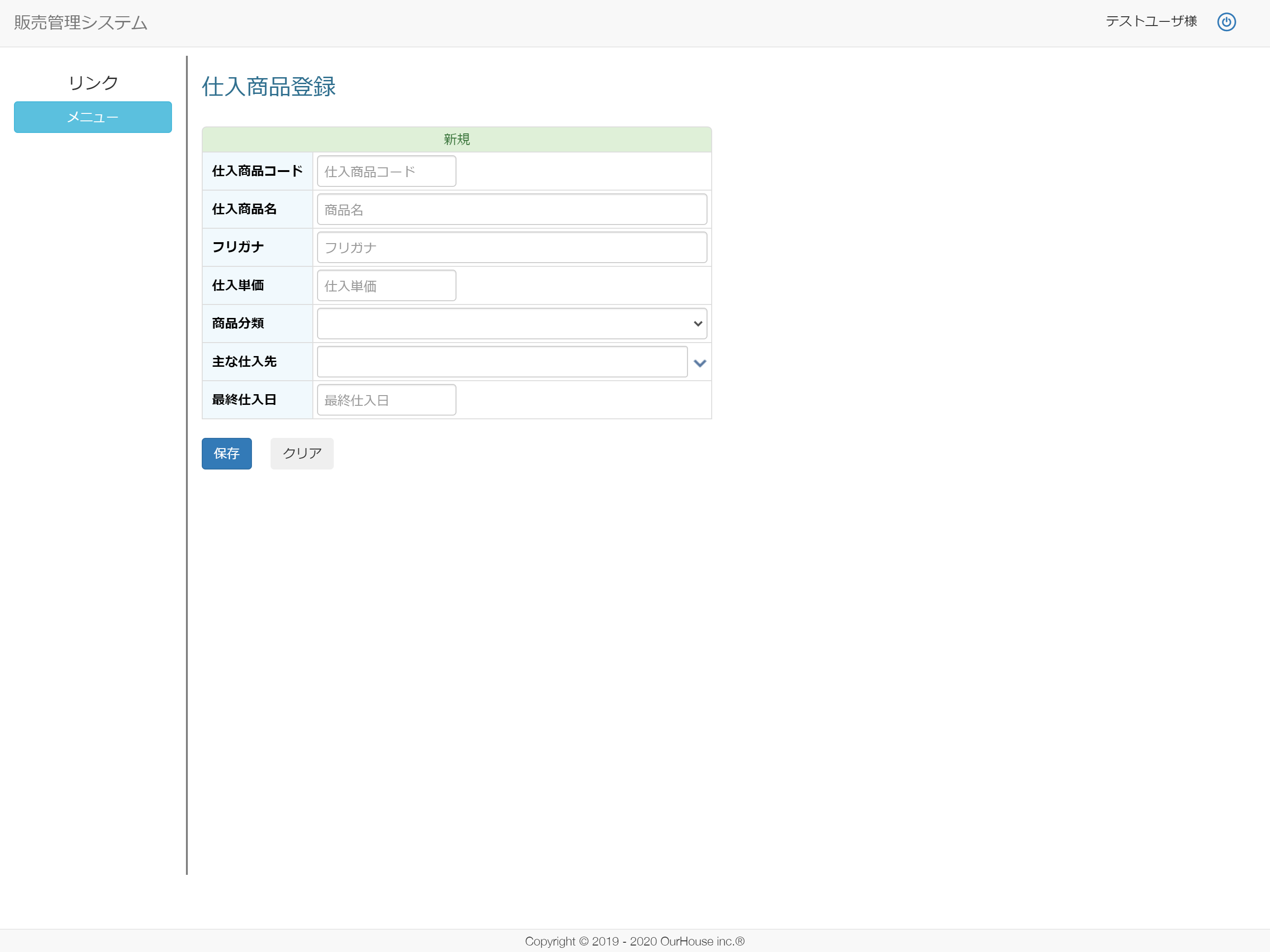Click the クリア button
Screen dimensions: 1270x952
[x=301, y=453]
